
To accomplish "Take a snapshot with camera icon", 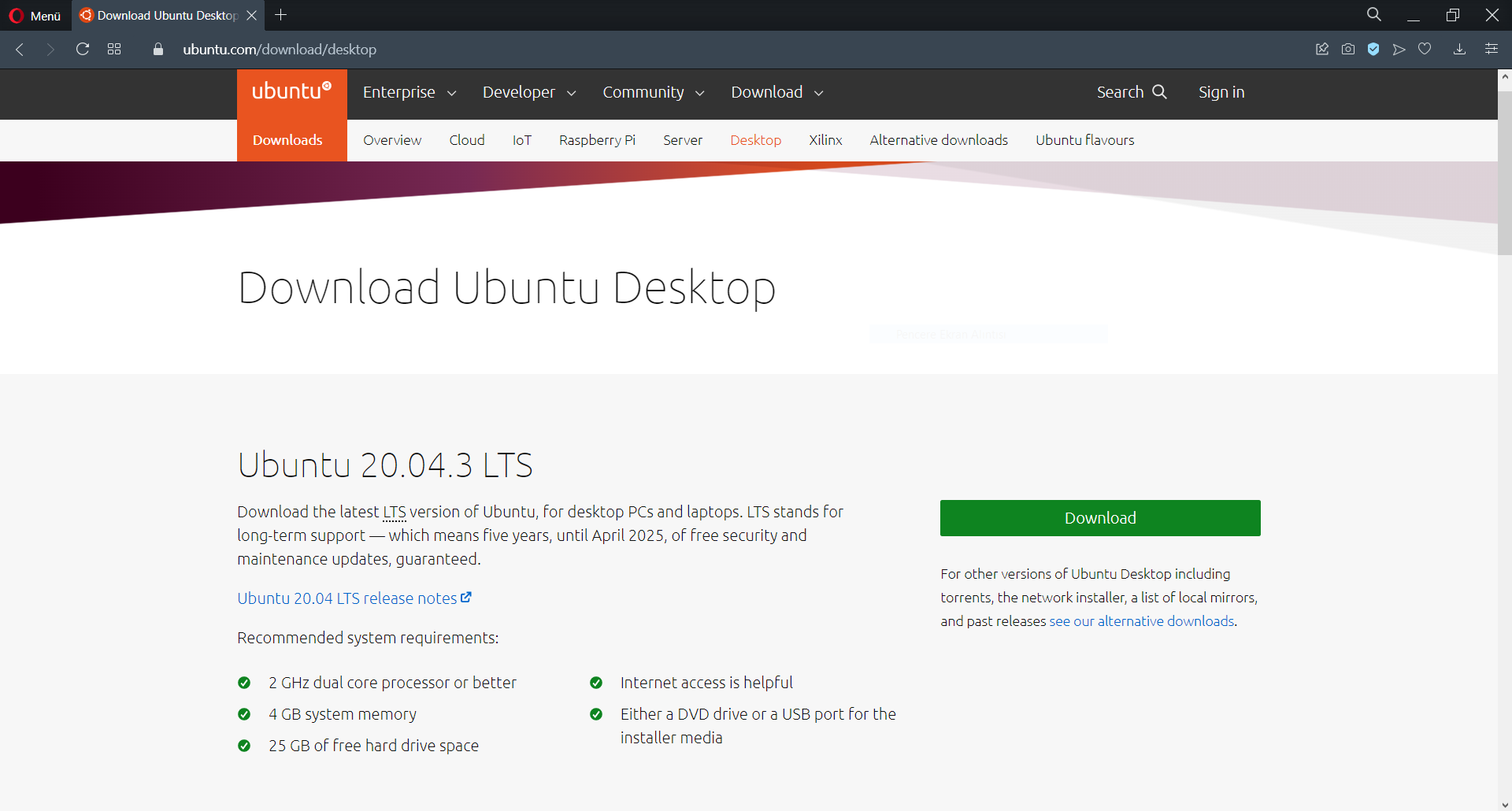I will (1348, 50).
